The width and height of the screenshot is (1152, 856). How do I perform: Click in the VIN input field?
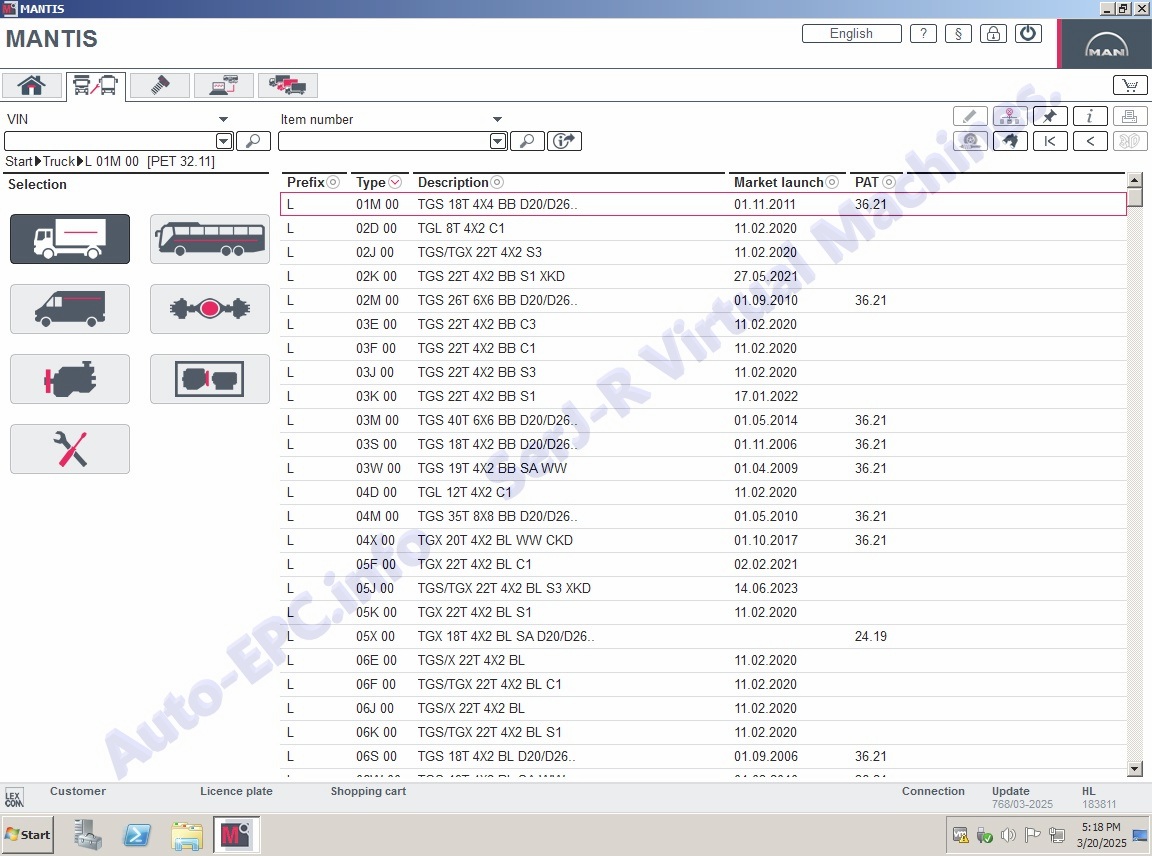tap(110, 141)
